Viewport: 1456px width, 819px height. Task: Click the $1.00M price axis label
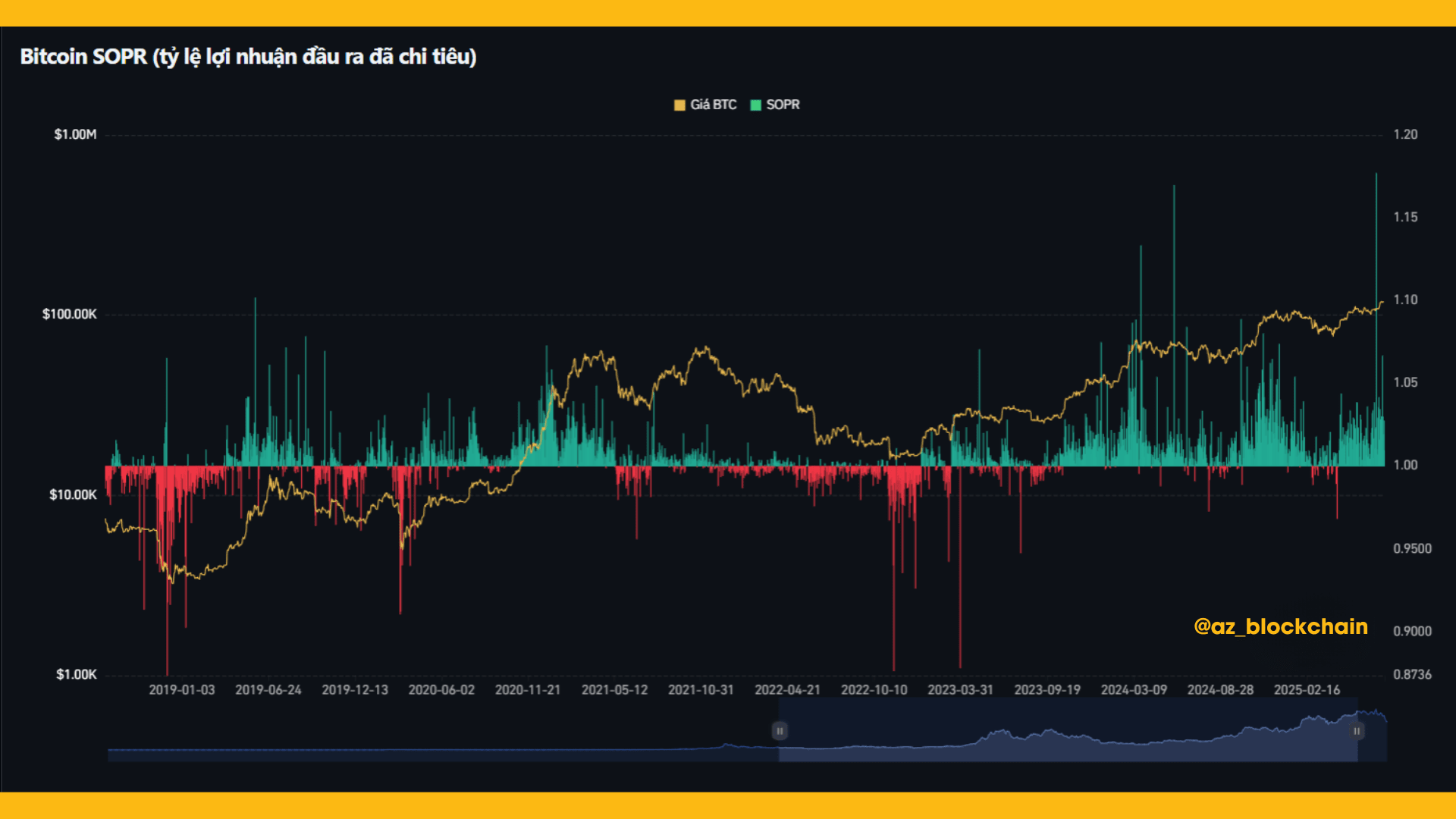[x=75, y=134]
